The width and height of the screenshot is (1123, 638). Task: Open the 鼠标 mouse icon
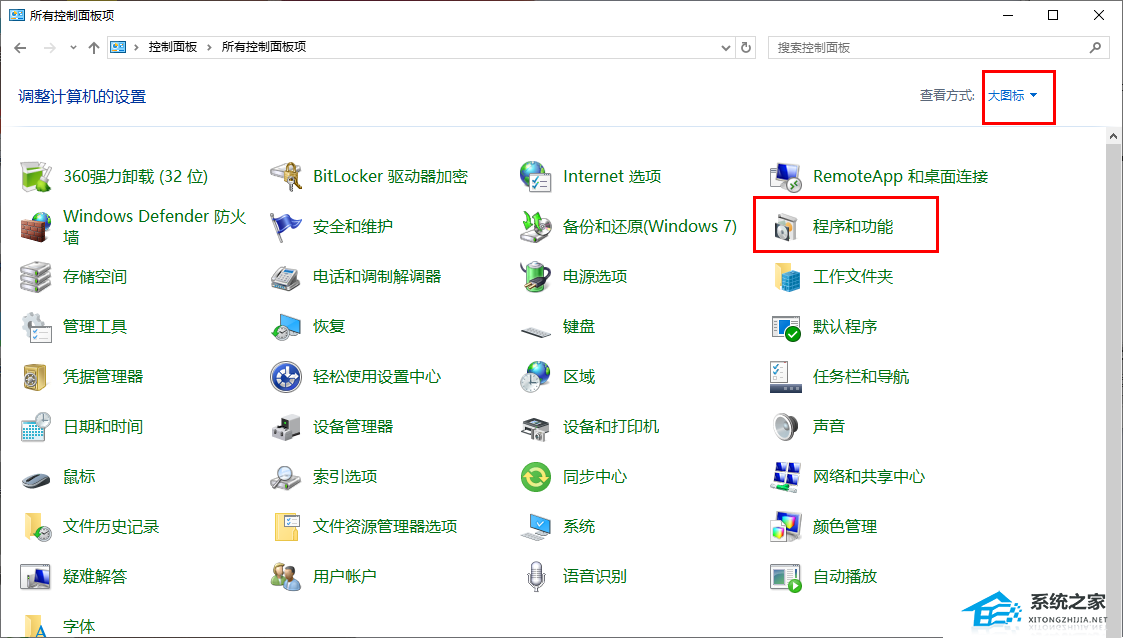(35, 478)
